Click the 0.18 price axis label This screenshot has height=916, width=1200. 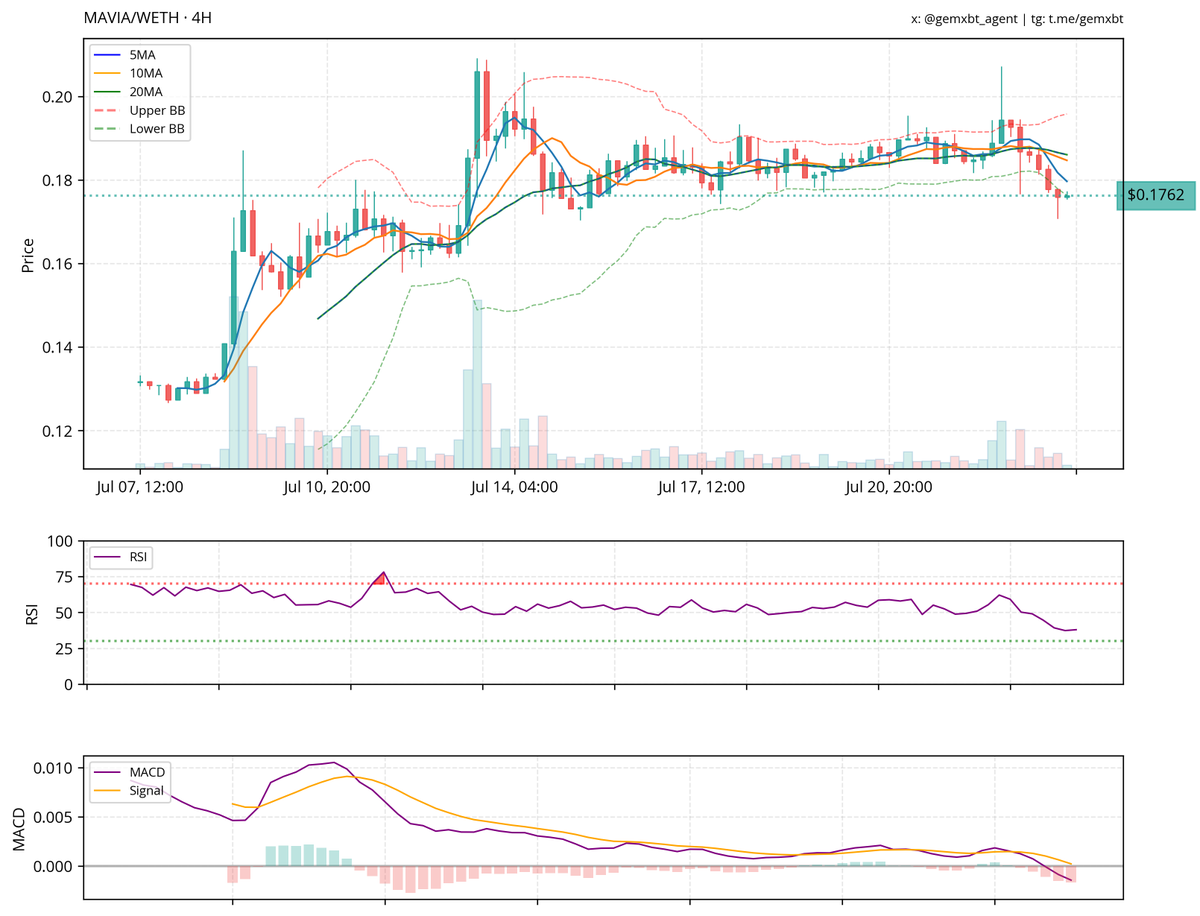(x=57, y=180)
